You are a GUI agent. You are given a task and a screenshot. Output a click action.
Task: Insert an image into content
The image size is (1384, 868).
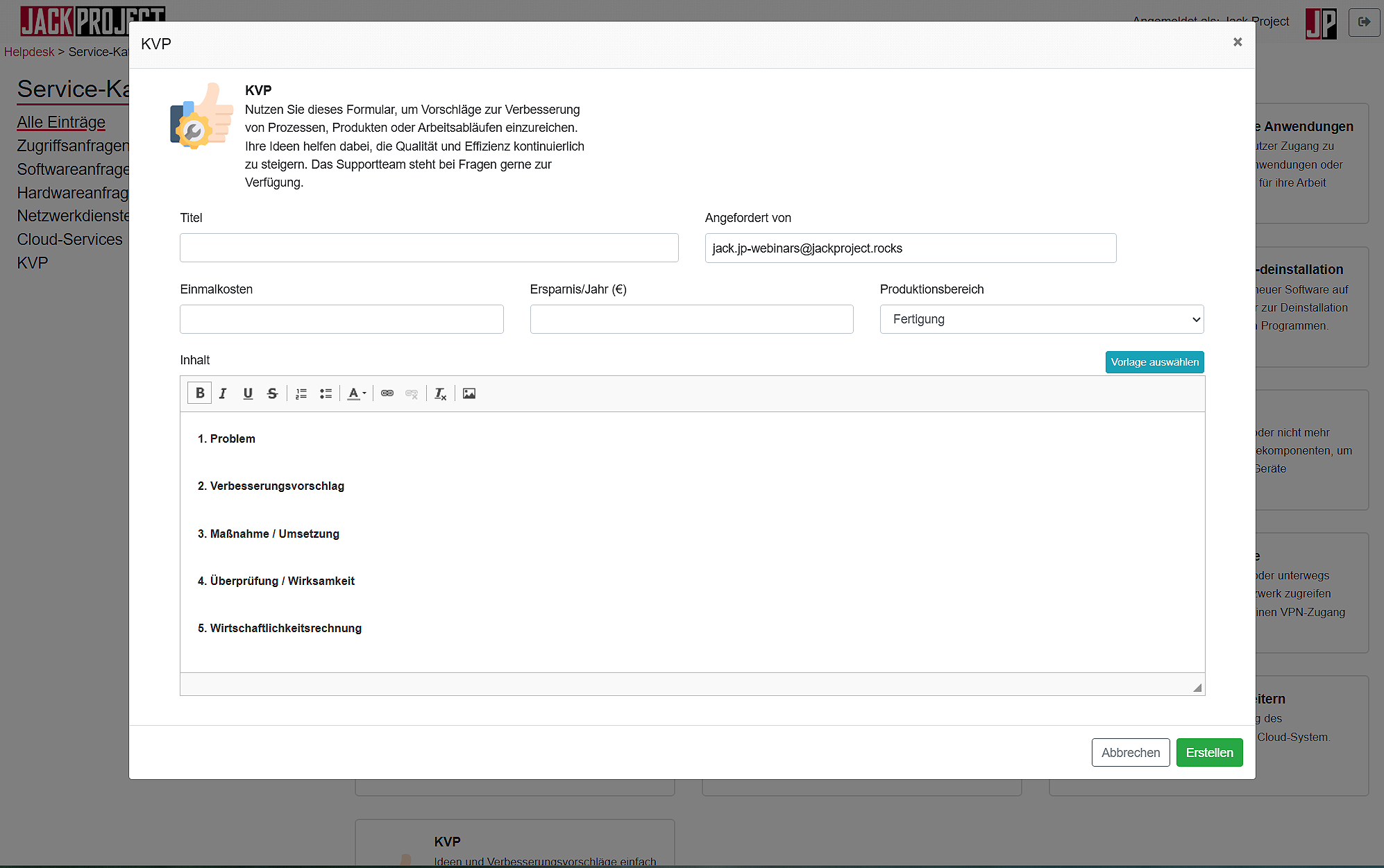click(469, 393)
